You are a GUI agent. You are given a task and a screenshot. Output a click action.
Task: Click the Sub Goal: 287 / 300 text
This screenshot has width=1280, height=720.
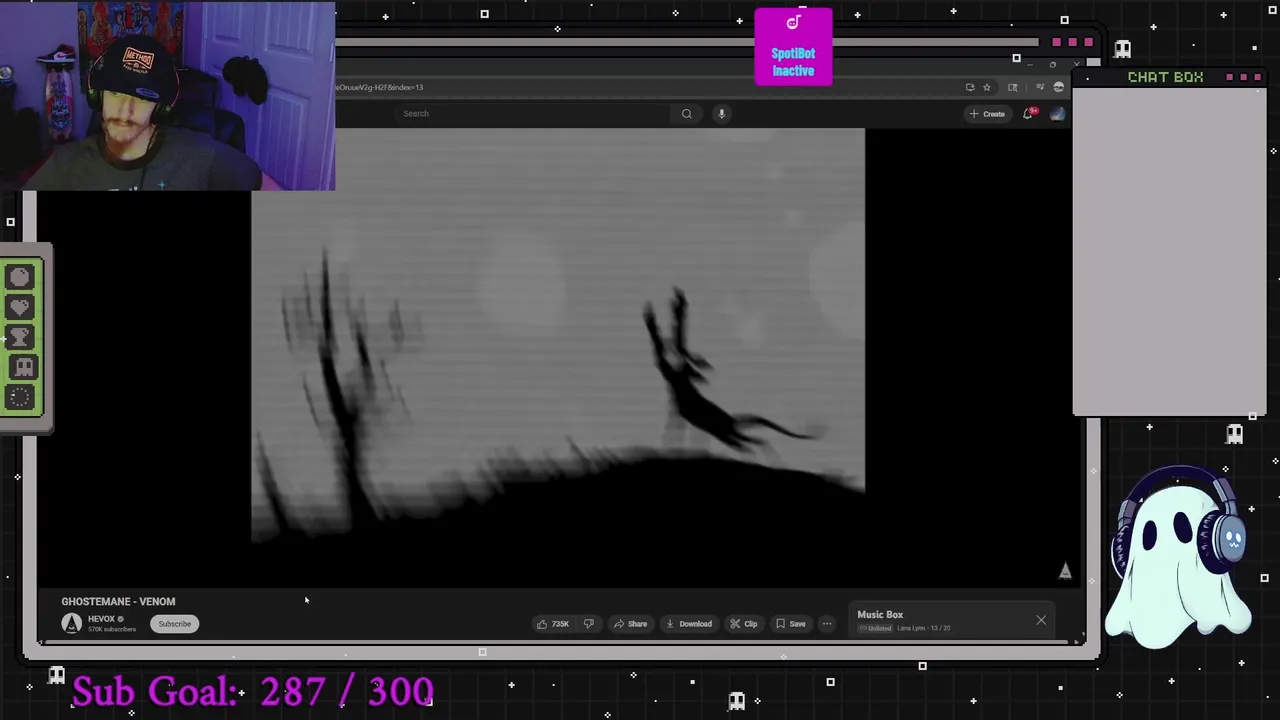tap(252, 691)
